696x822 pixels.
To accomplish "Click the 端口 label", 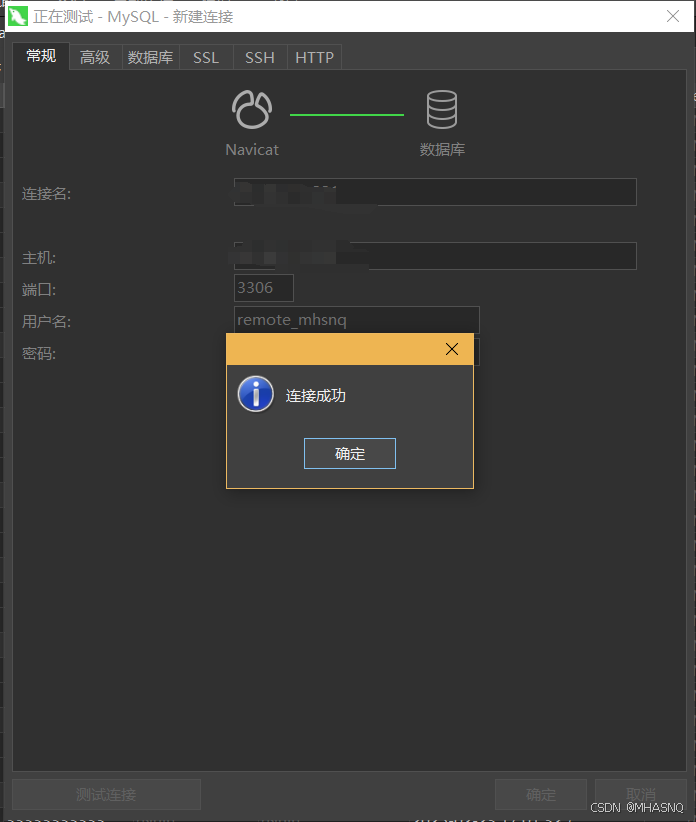I will [x=39, y=289].
